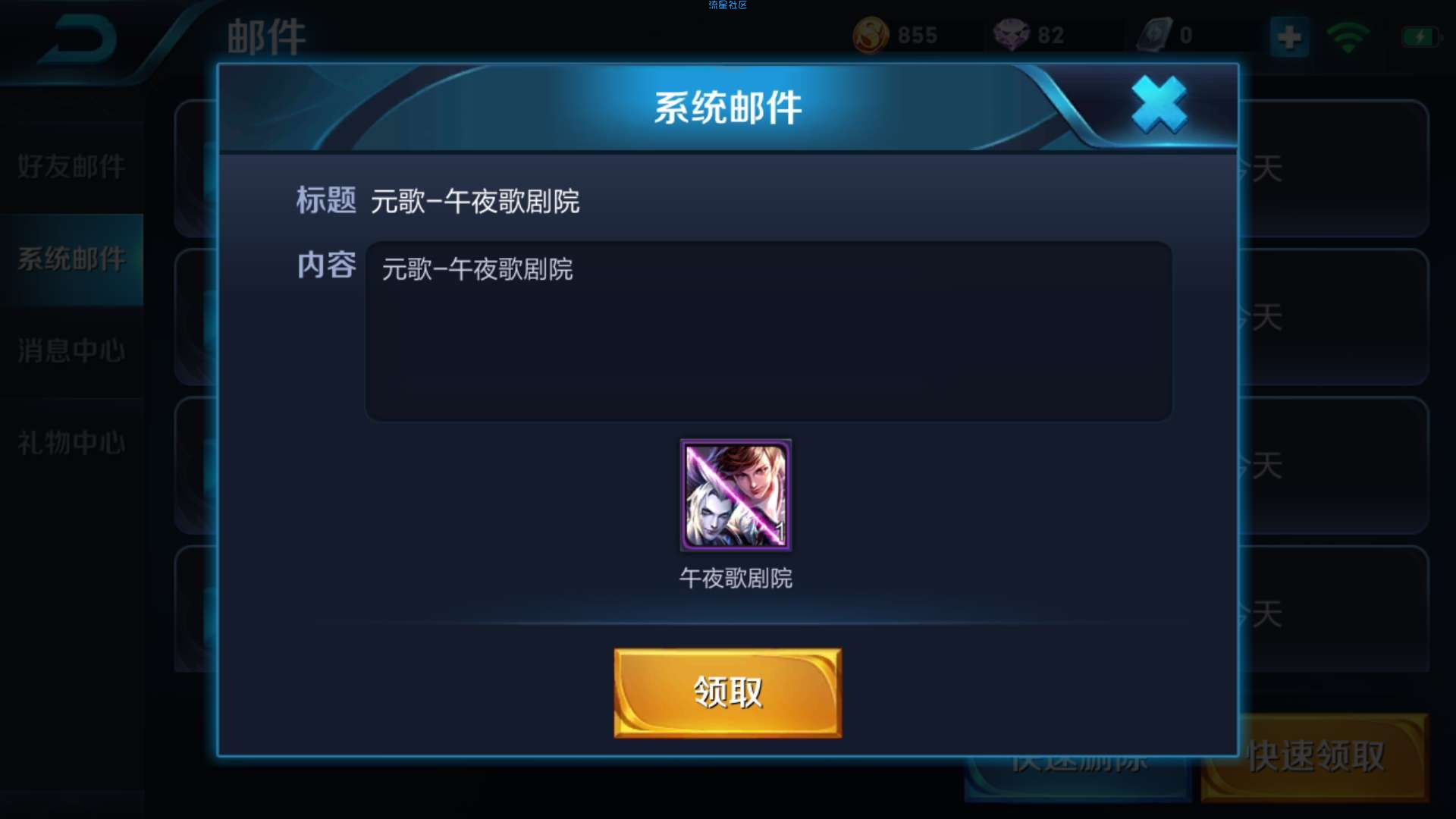
Task: Click the 系统邮件 dialog header title
Action: click(728, 108)
